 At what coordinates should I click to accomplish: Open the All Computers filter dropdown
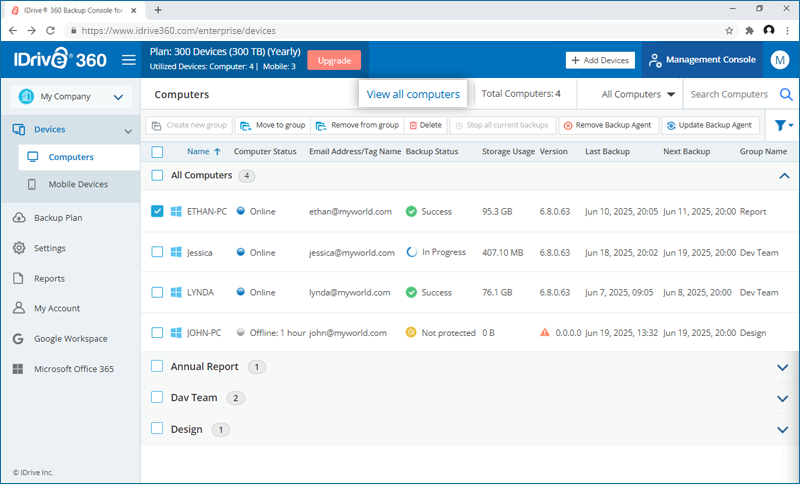(x=638, y=94)
